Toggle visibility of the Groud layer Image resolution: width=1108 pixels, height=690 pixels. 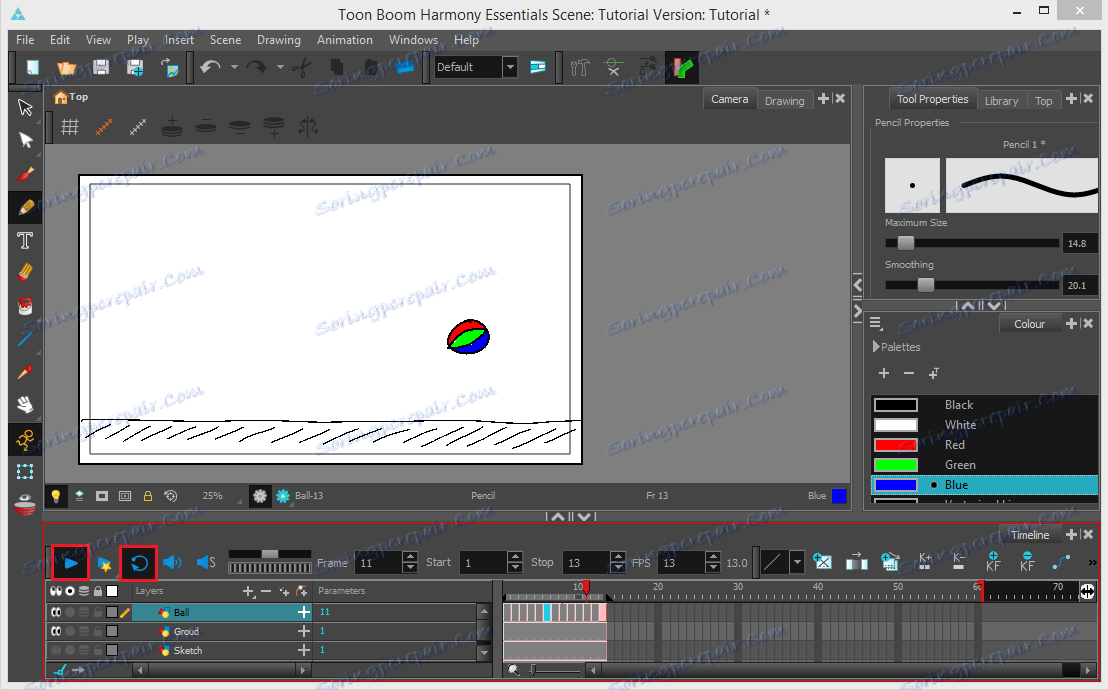coord(56,632)
